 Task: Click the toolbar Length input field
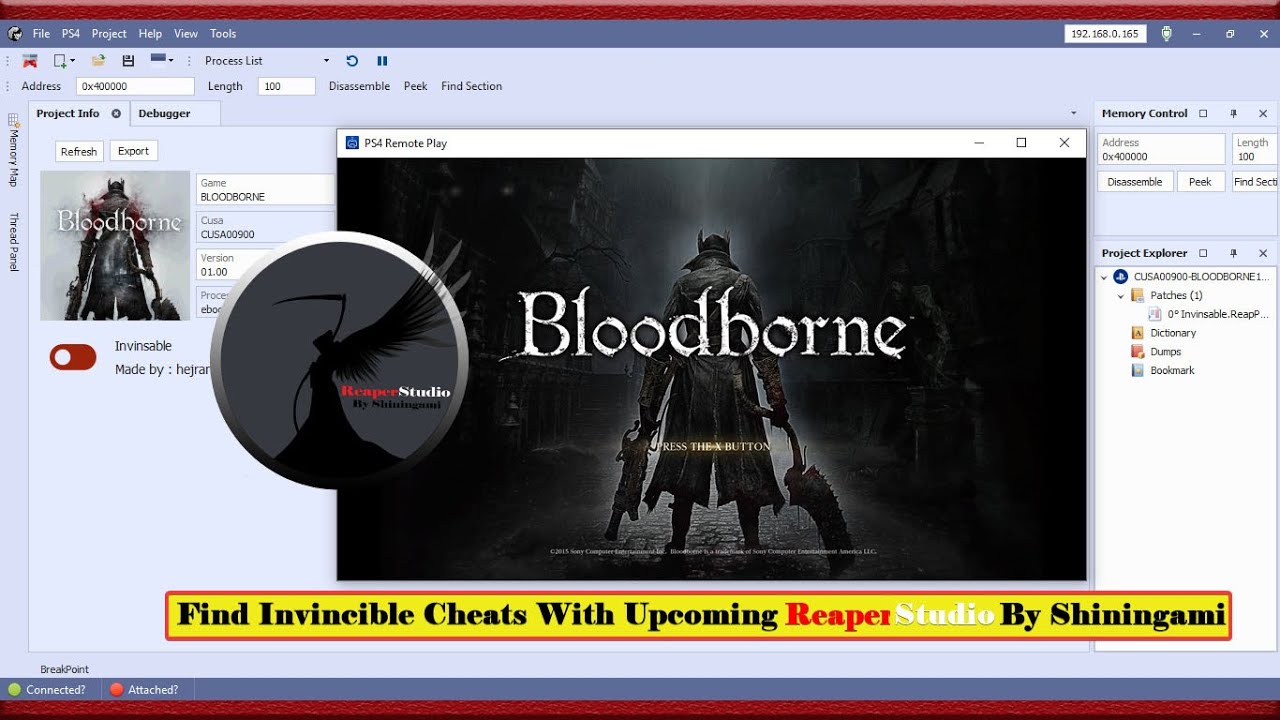(286, 86)
